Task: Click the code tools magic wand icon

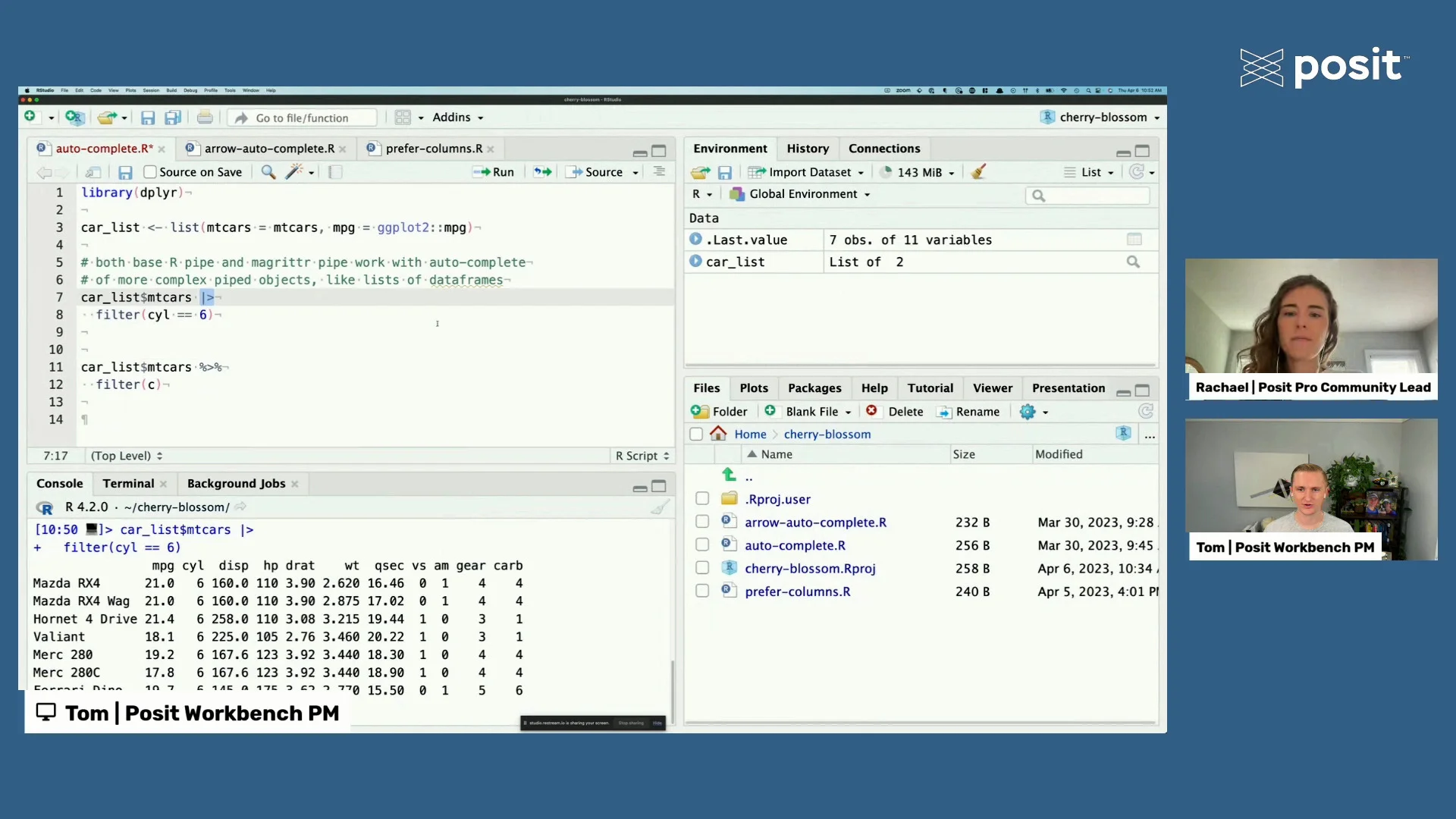Action: [293, 172]
